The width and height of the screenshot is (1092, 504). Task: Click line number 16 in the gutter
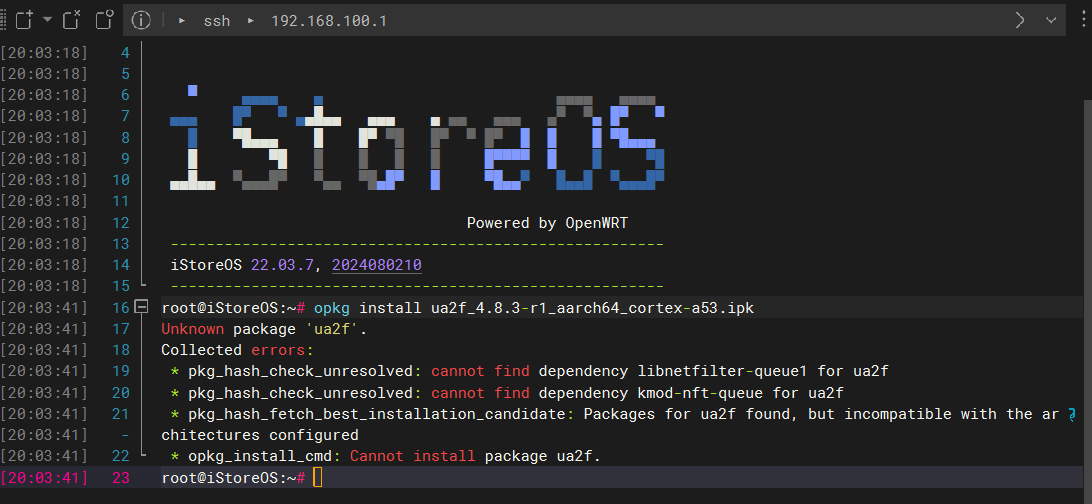point(121,307)
